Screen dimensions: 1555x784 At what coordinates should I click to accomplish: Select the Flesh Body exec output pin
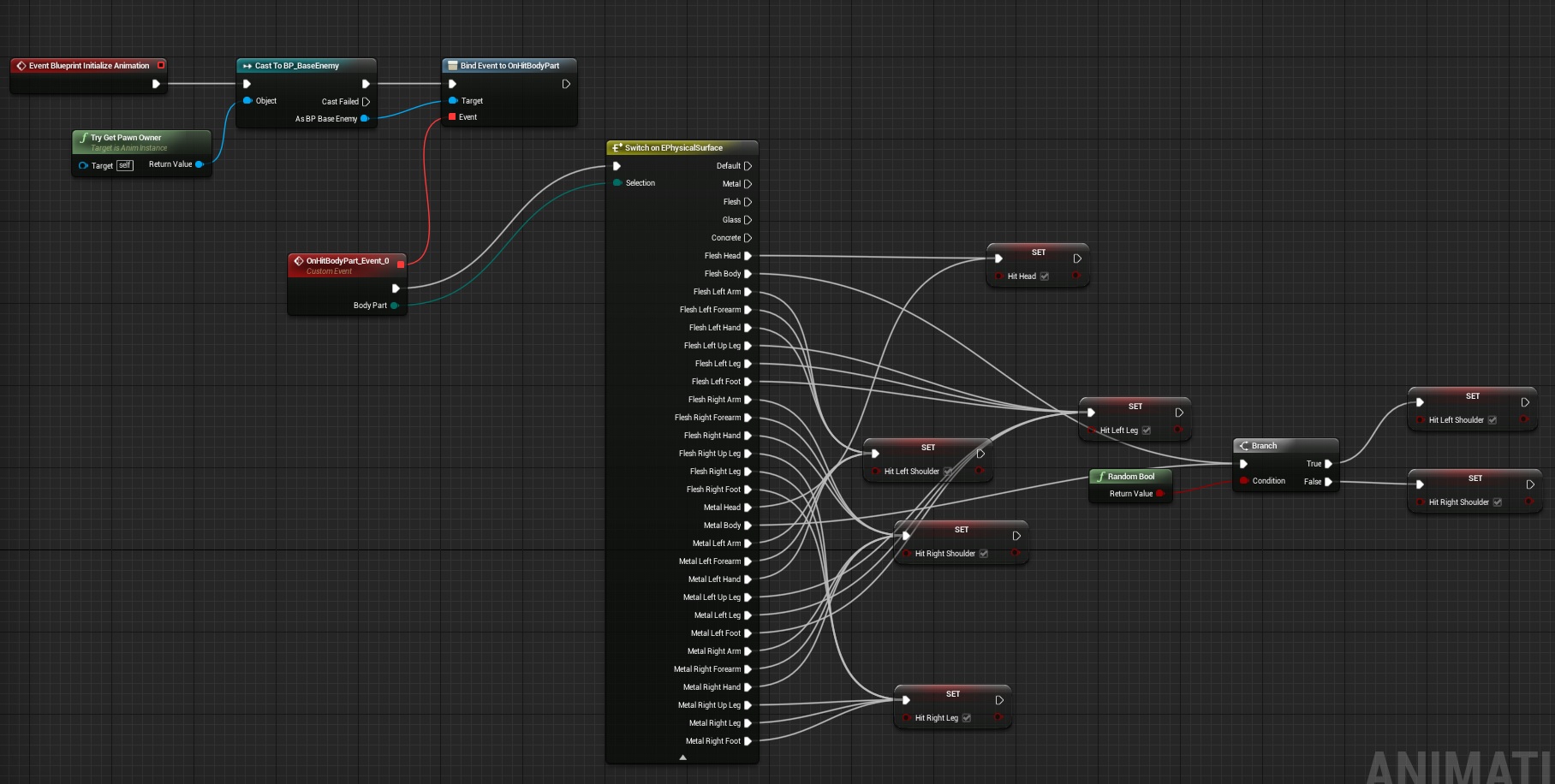click(x=748, y=274)
